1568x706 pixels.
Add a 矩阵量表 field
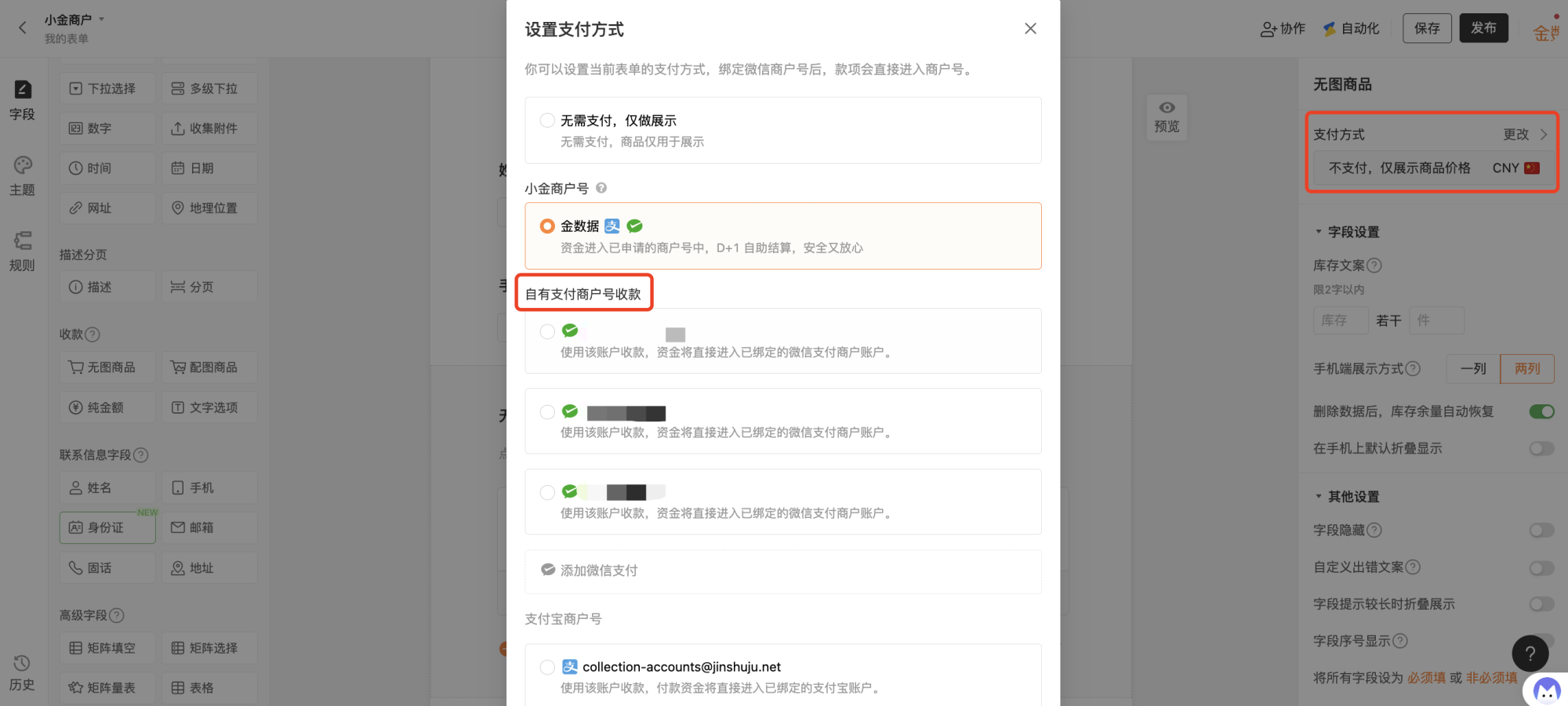[x=107, y=688]
